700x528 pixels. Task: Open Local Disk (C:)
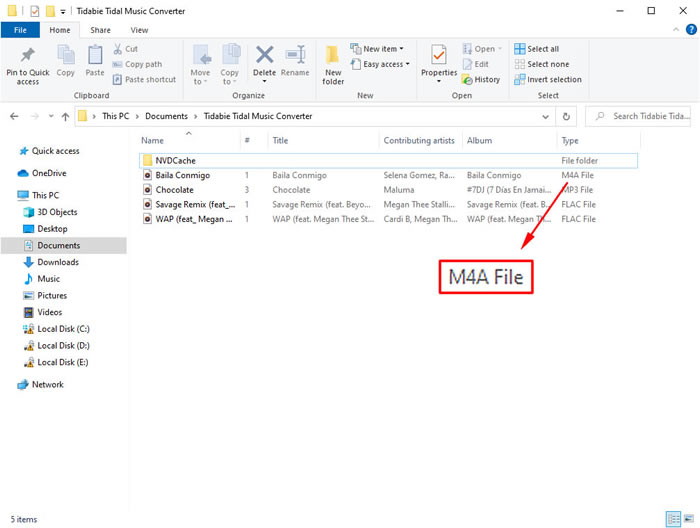(57, 329)
